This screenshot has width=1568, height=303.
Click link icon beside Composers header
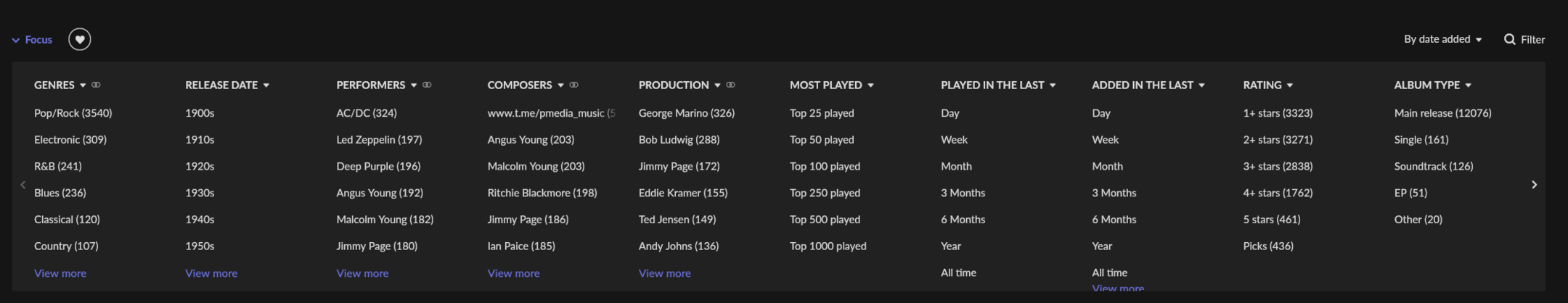tap(573, 85)
